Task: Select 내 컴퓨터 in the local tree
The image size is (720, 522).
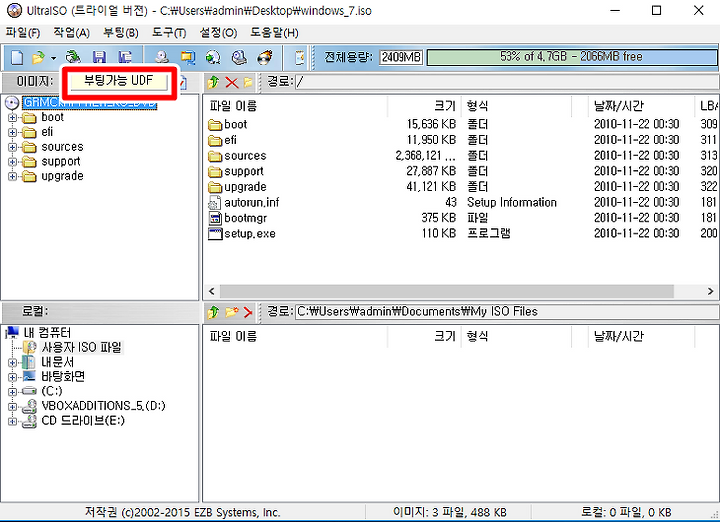Action: (x=47, y=332)
